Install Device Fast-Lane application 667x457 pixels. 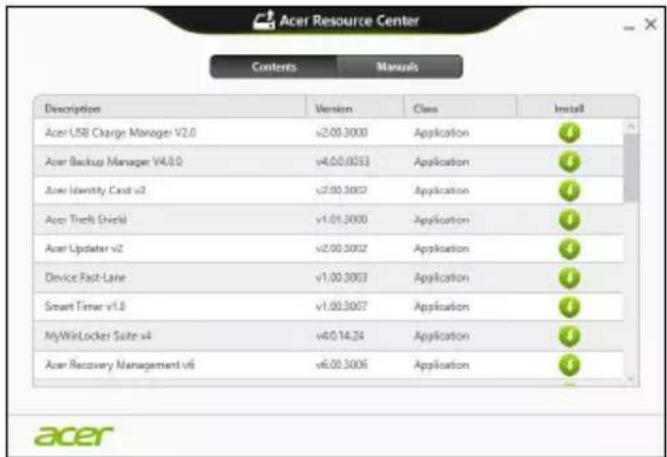[569, 278]
